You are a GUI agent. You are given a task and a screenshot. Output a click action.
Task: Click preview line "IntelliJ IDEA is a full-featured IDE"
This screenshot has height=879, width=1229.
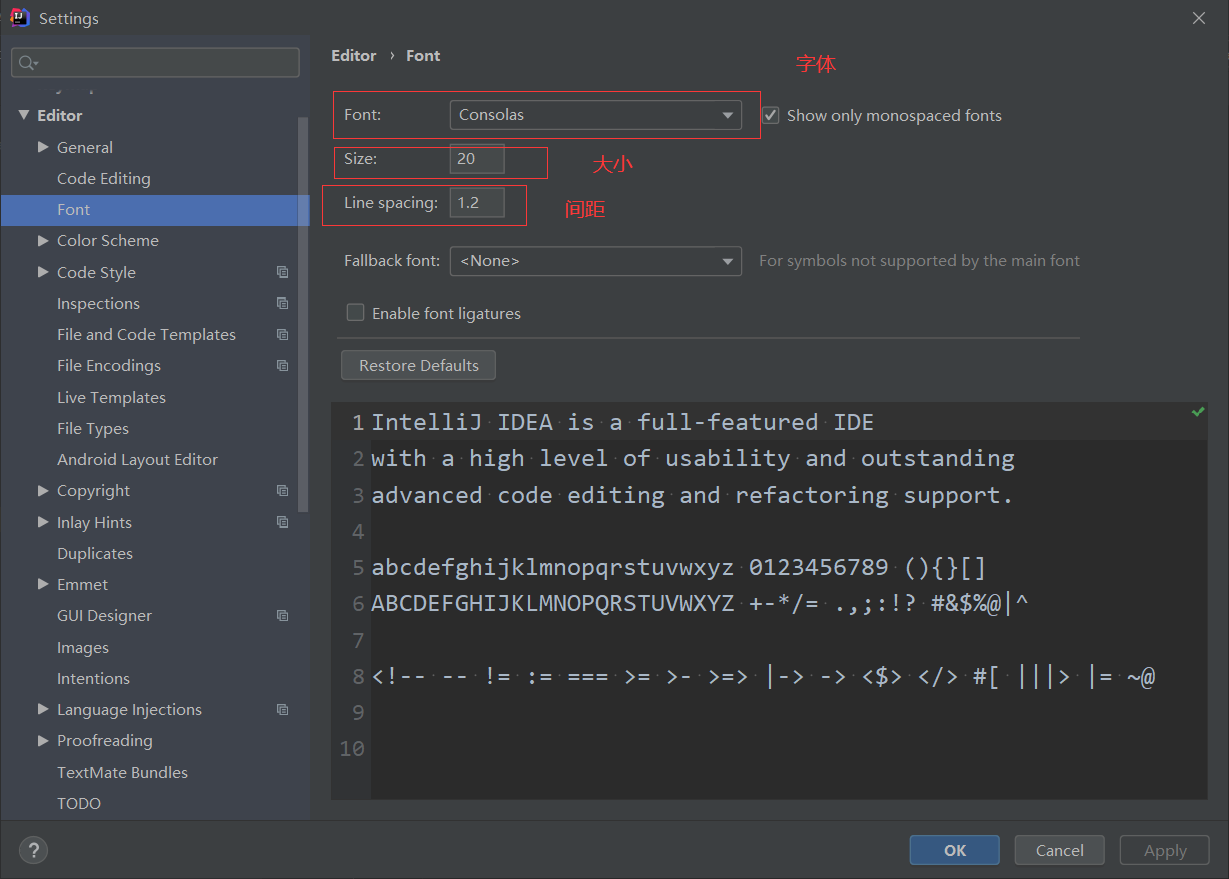(622, 422)
